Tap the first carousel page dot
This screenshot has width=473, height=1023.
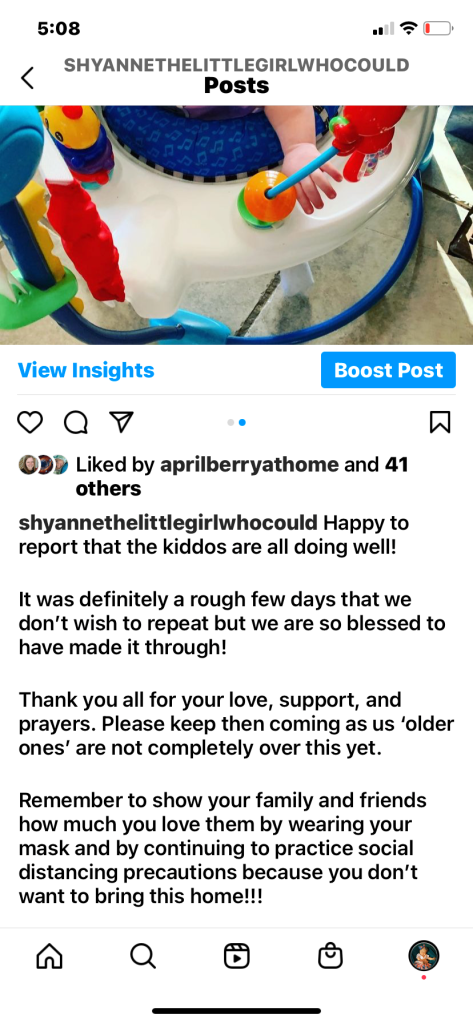click(x=230, y=423)
